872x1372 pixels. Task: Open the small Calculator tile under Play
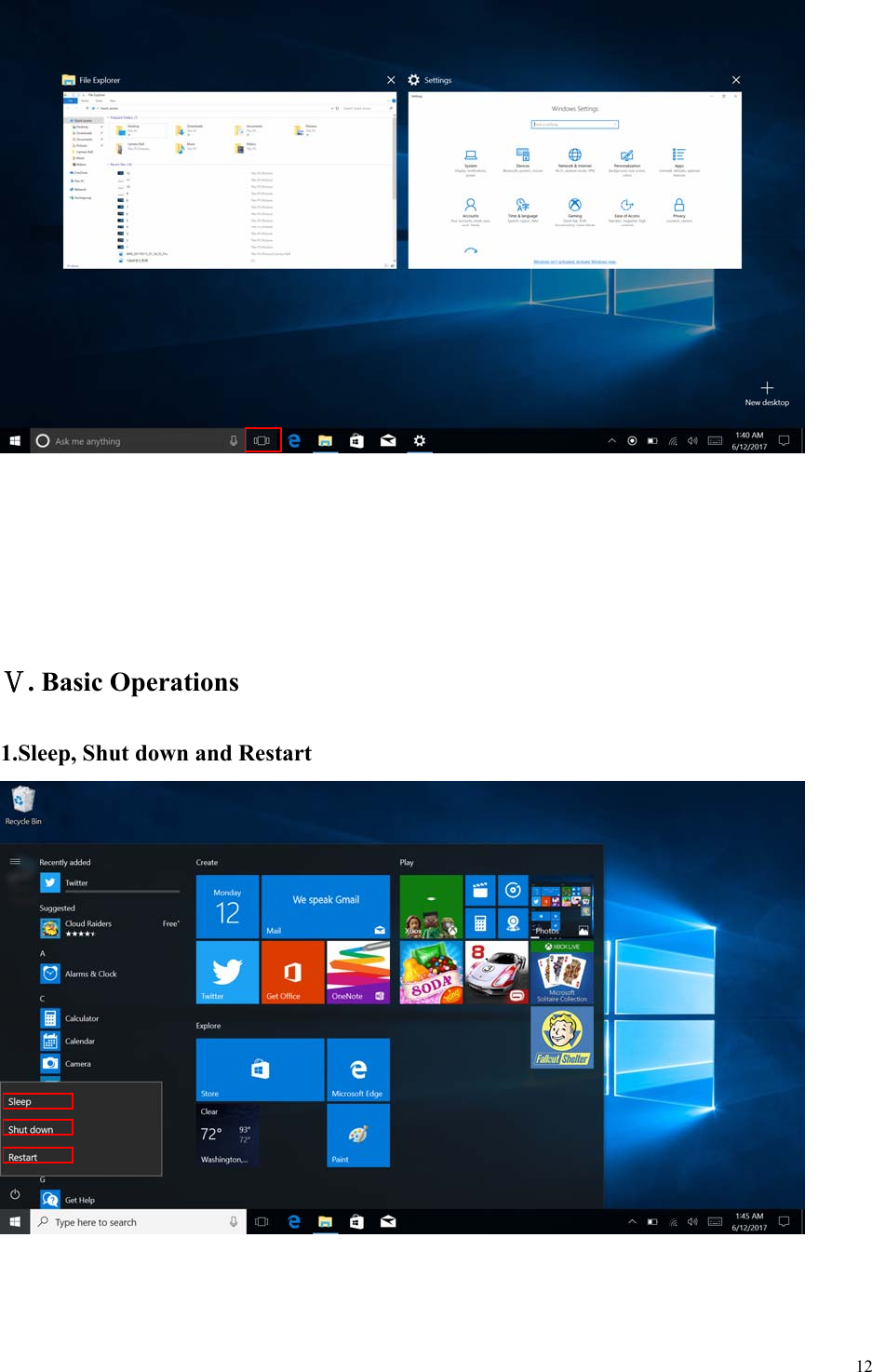tap(480, 923)
